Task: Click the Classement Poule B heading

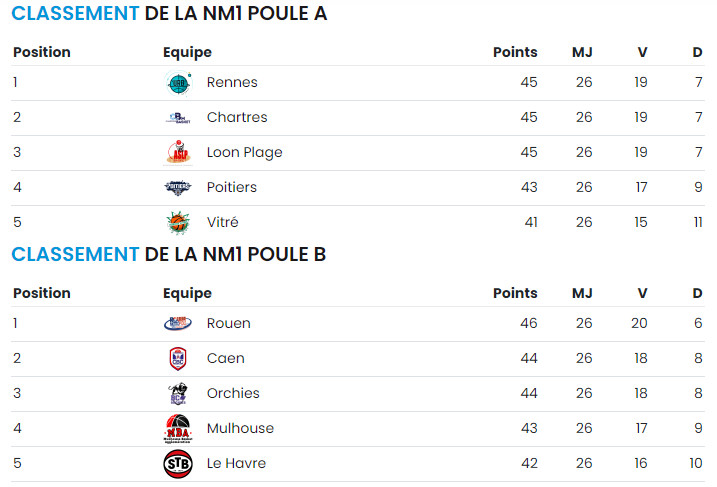Action: pyautogui.click(x=169, y=254)
